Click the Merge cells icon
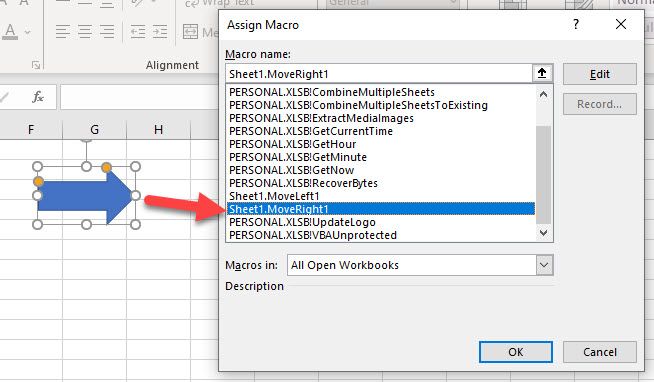The height and width of the screenshot is (382, 654). coord(191,32)
